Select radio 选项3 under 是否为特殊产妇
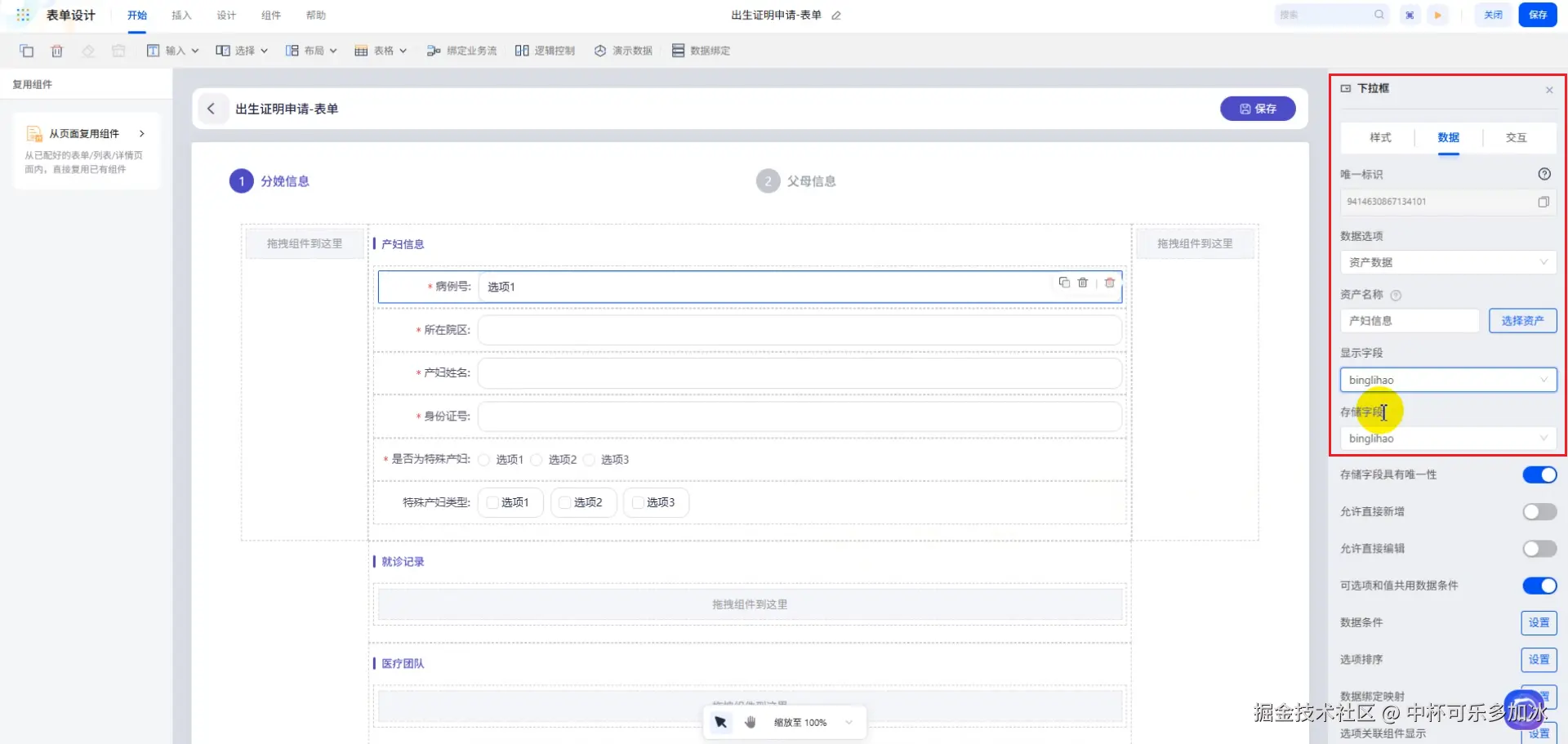 (x=589, y=460)
